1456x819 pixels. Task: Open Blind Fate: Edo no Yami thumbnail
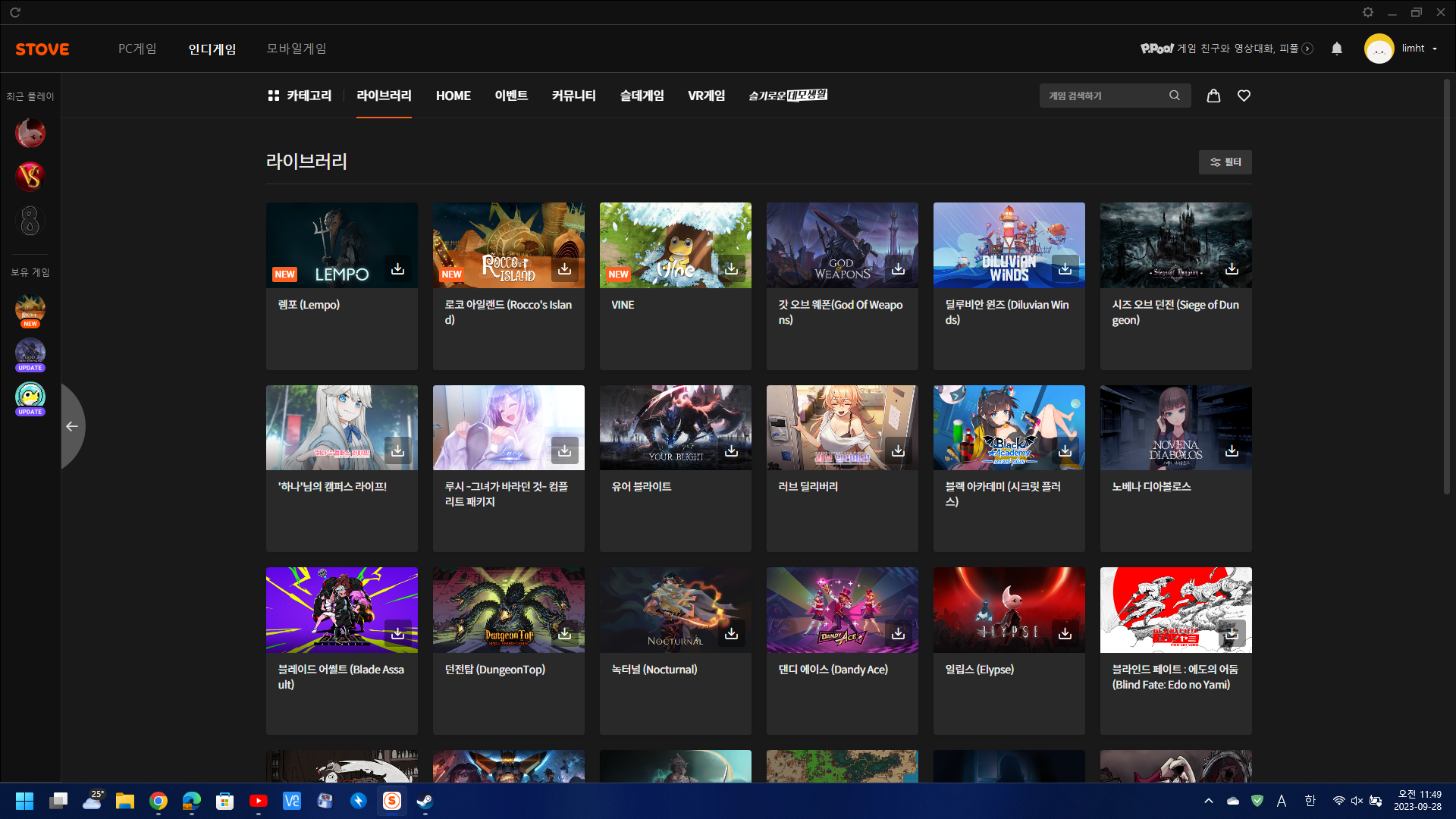point(1175,610)
